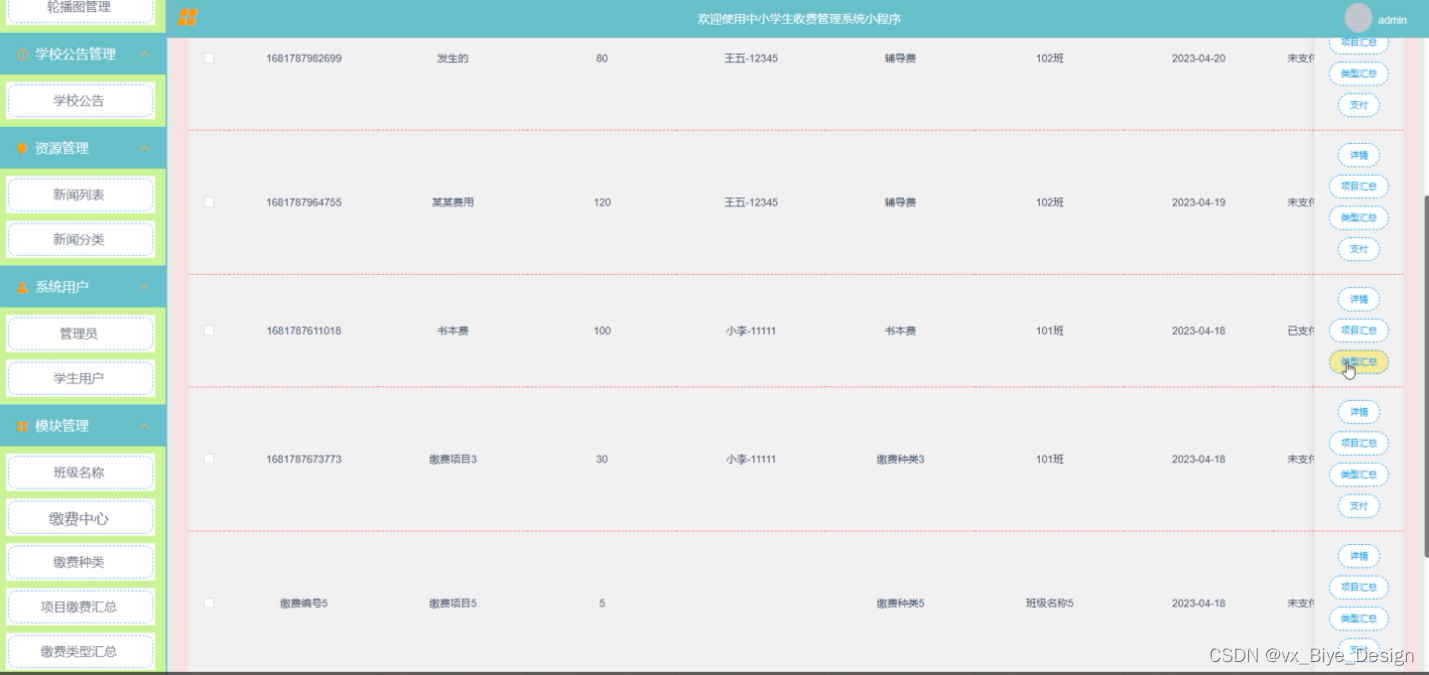This screenshot has width=1429, height=675.
Task: Click the cell 1681787982699
Action: (x=304, y=58)
